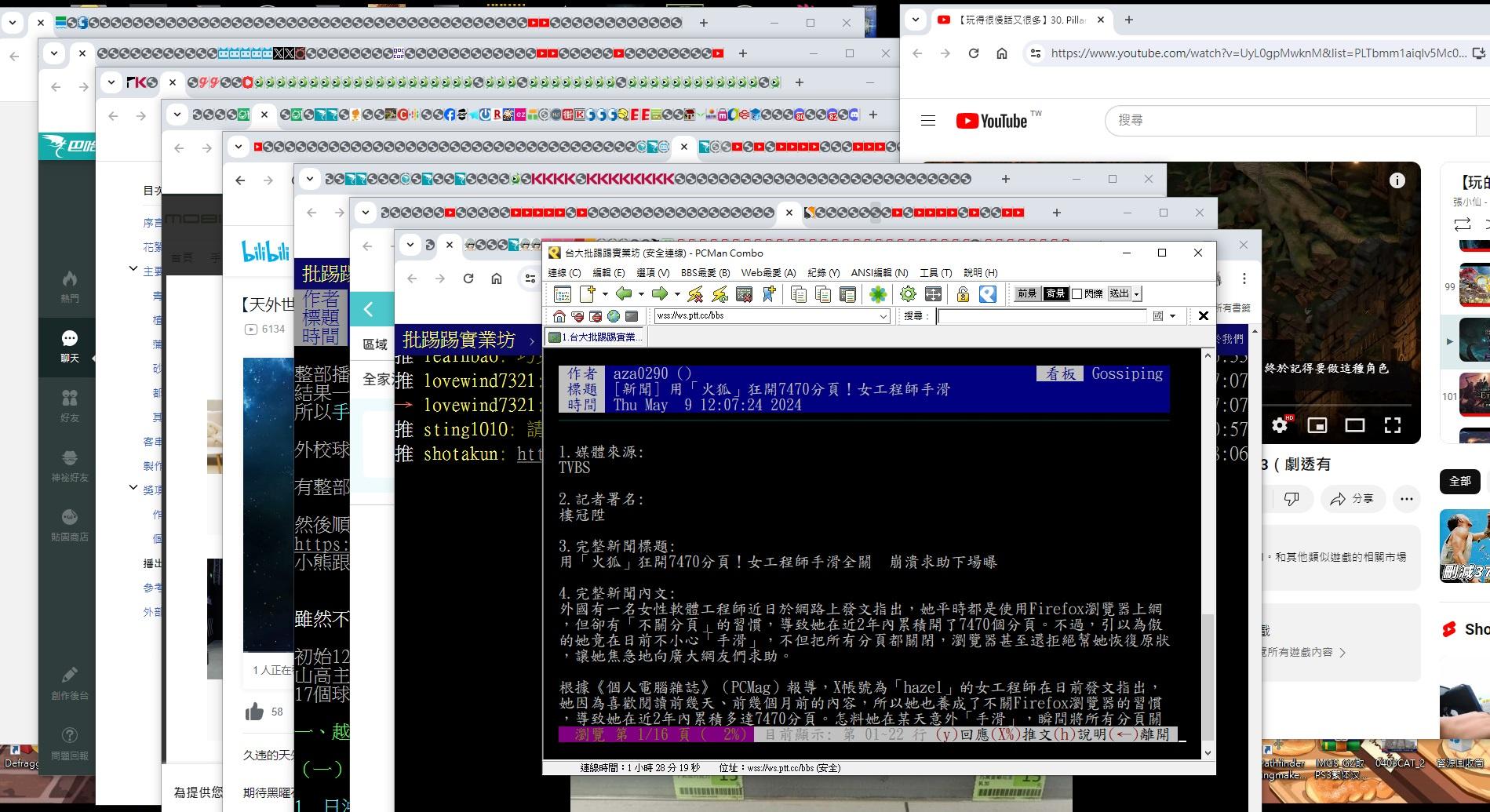Open the new connection icon's dropdown arrow
Screen dimensions: 1490x812
click(x=604, y=294)
